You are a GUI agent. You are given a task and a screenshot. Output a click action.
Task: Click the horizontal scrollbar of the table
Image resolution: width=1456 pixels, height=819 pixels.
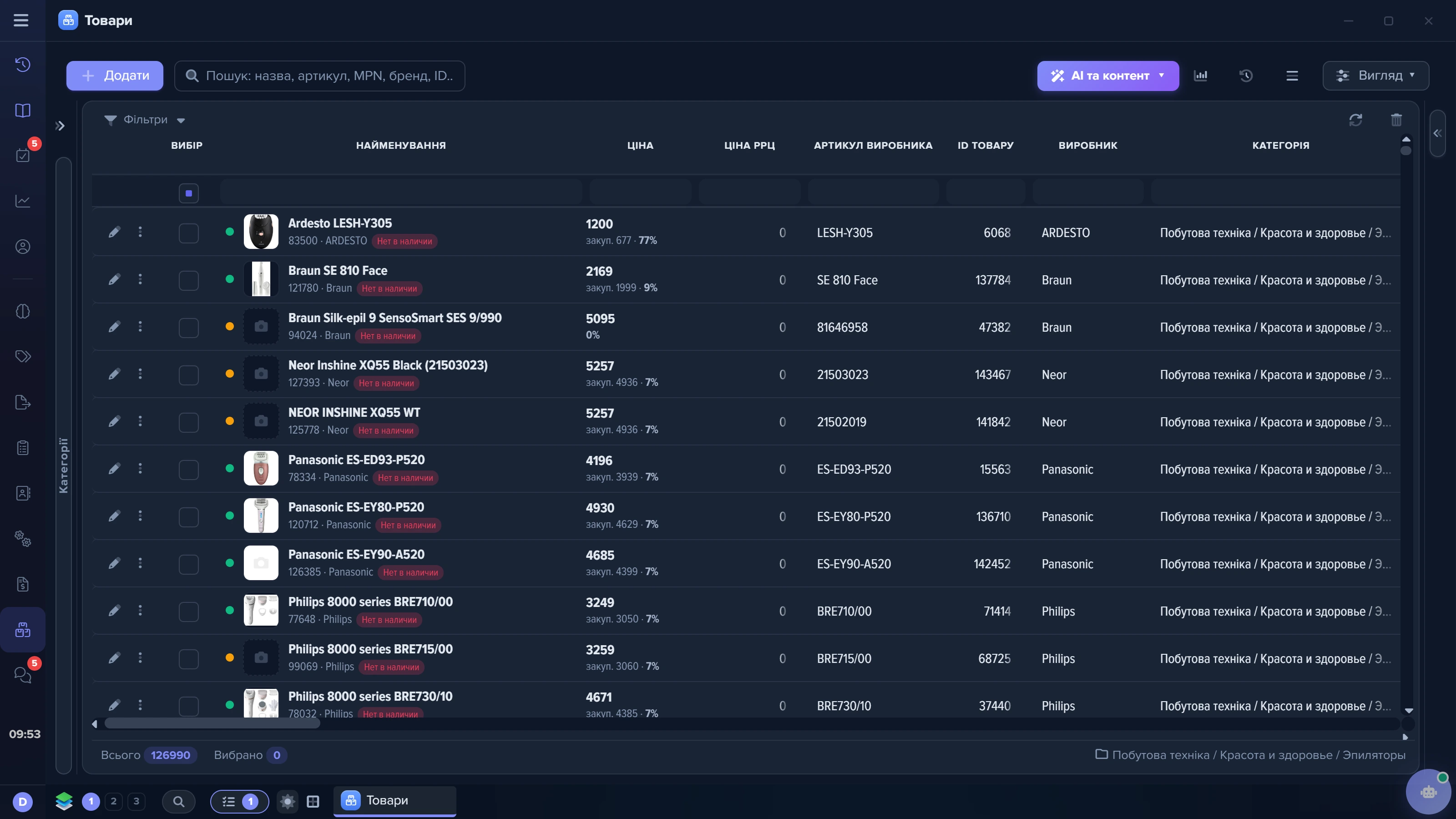[x=212, y=723]
